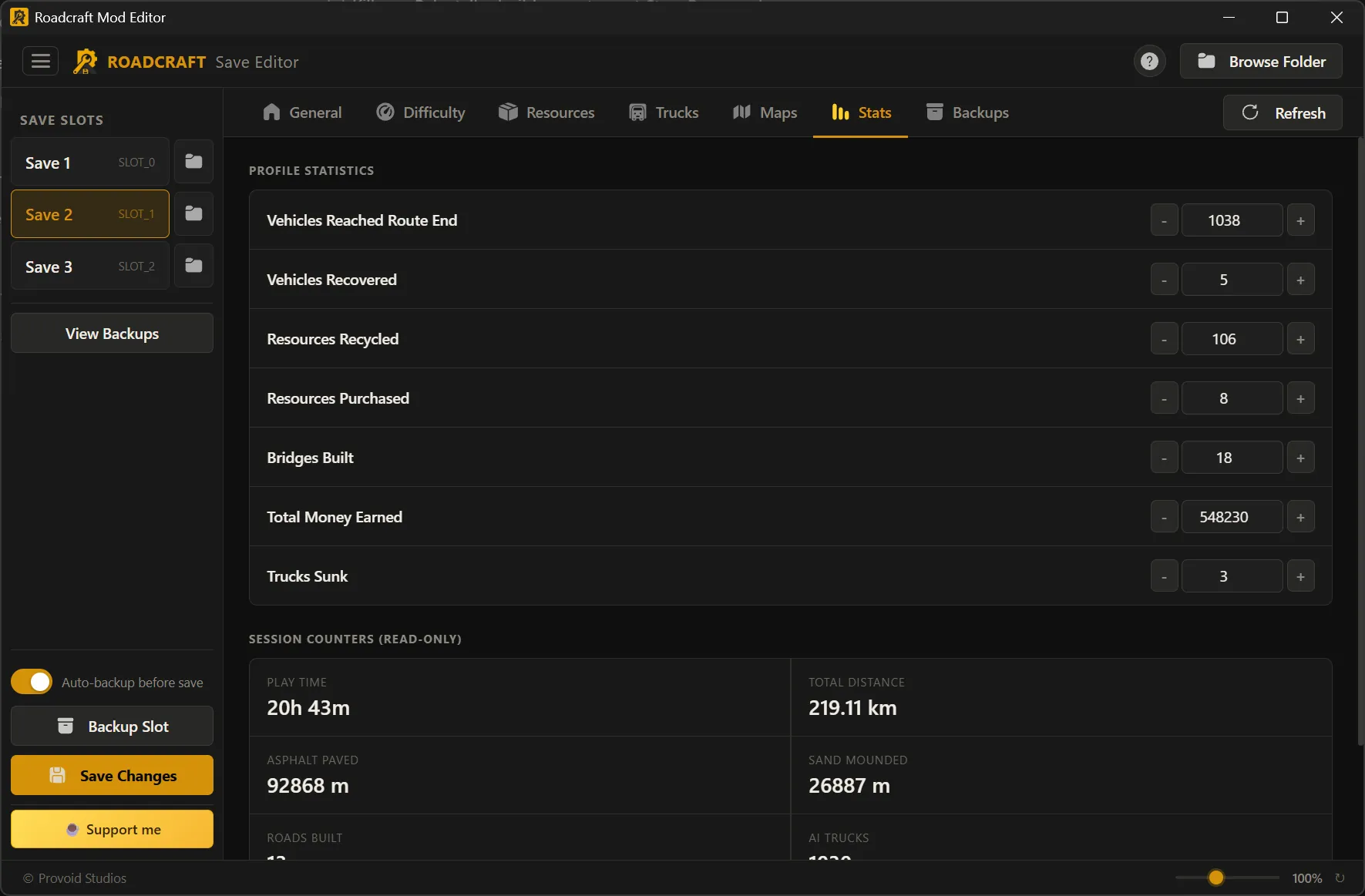
Task: Decrease Resources Recycled value
Action: 1164,339
